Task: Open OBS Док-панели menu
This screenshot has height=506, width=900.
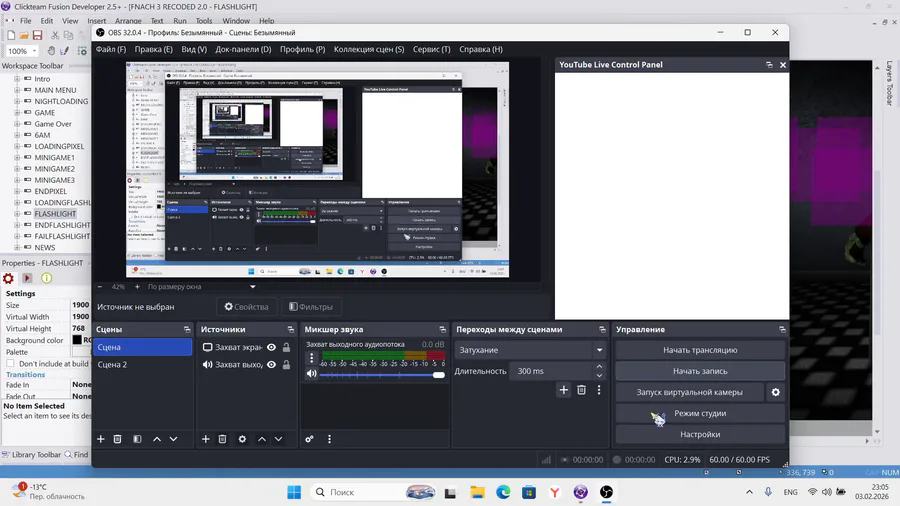Action: pos(243,49)
